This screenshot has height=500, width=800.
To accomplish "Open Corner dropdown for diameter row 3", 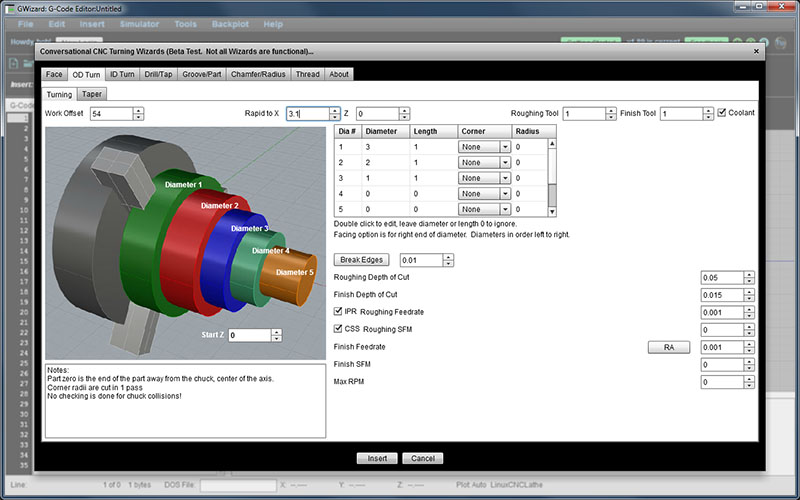I will (x=484, y=178).
